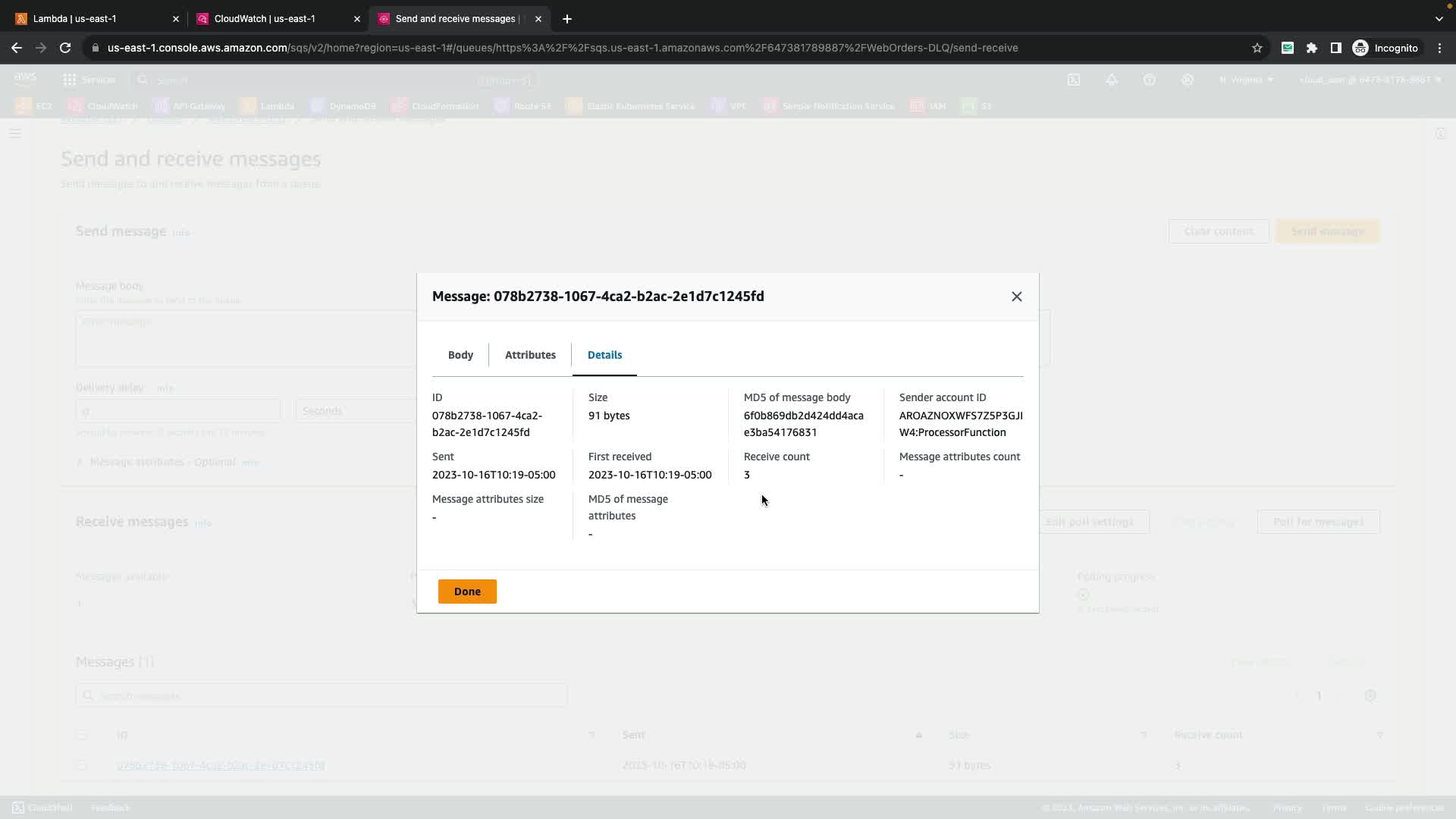Image resolution: width=1456 pixels, height=819 pixels.
Task: View site information lock icon
Action: [95, 48]
